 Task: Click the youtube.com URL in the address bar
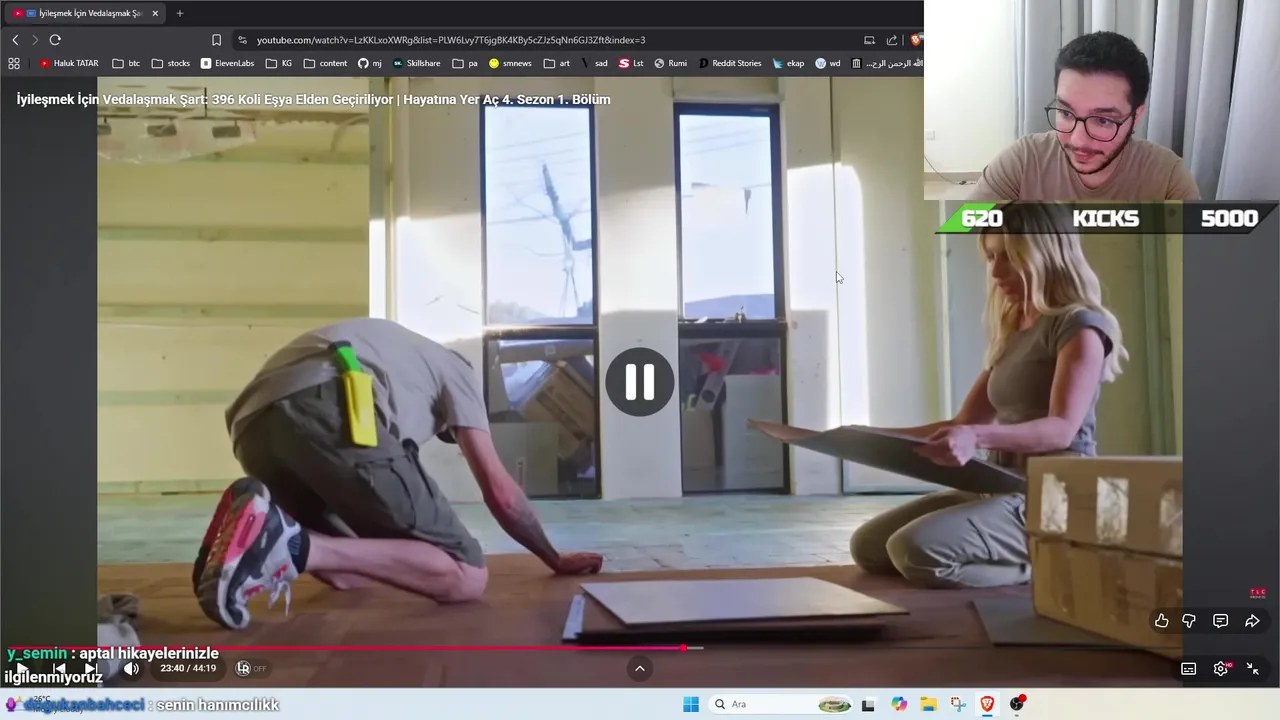point(451,40)
